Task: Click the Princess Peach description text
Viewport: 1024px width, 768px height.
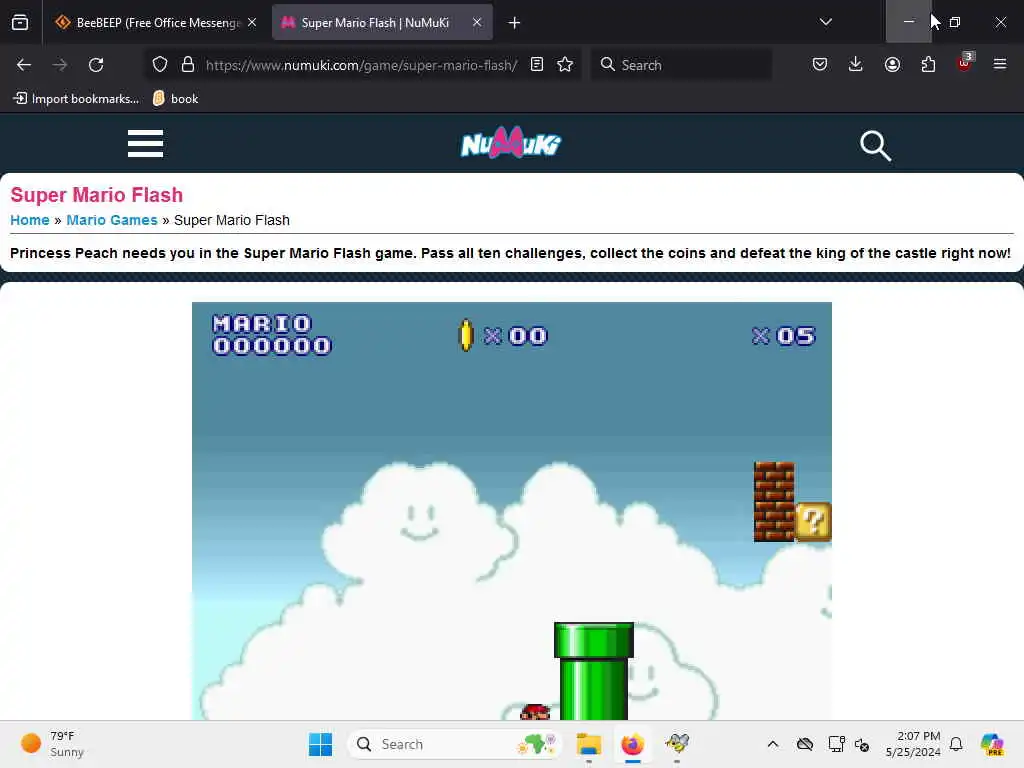Action: tap(510, 253)
